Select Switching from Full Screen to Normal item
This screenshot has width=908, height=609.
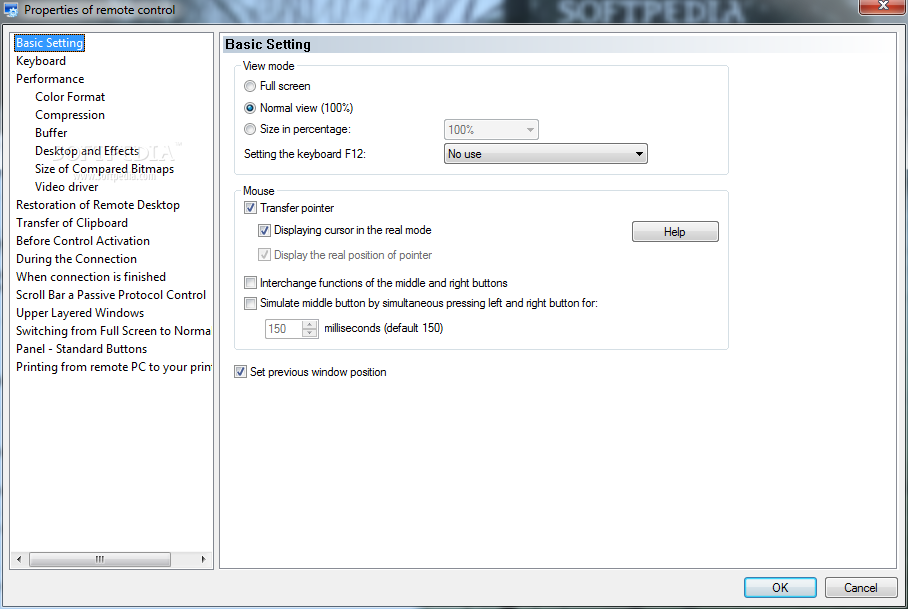pyautogui.click(x=114, y=330)
